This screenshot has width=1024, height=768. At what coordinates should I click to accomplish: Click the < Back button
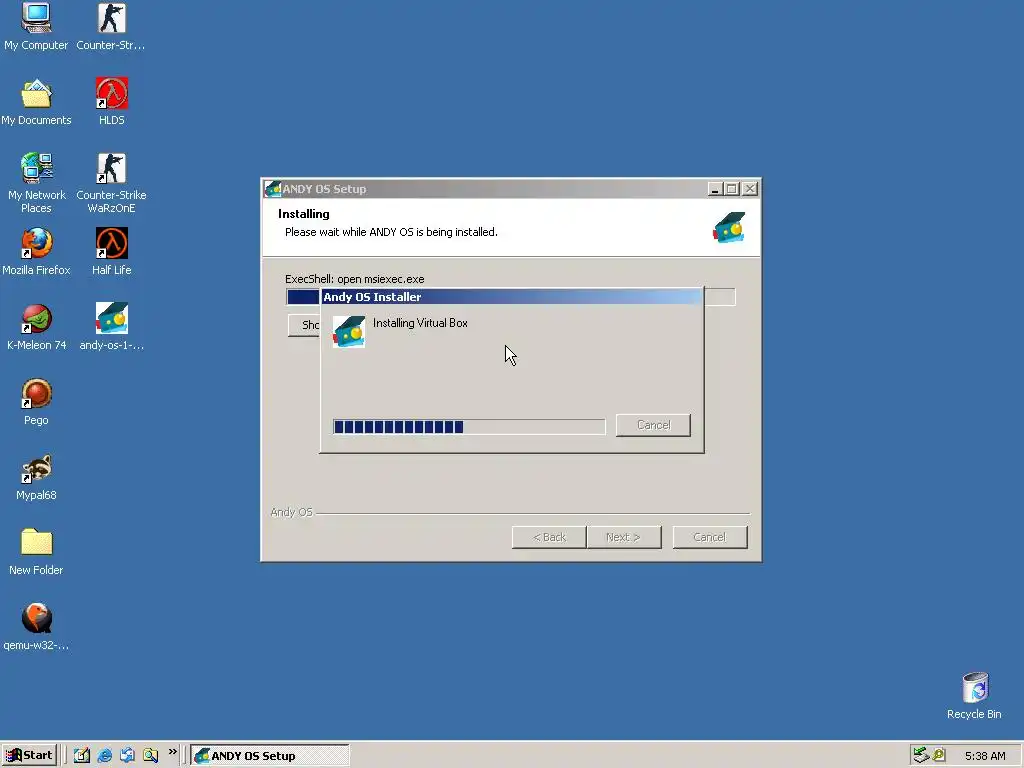(549, 537)
